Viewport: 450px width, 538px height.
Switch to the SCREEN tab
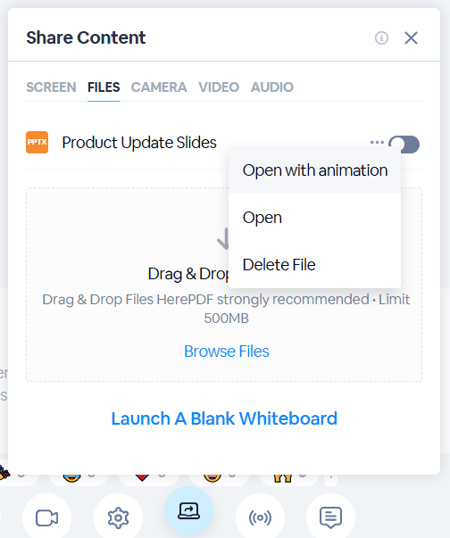click(x=51, y=87)
